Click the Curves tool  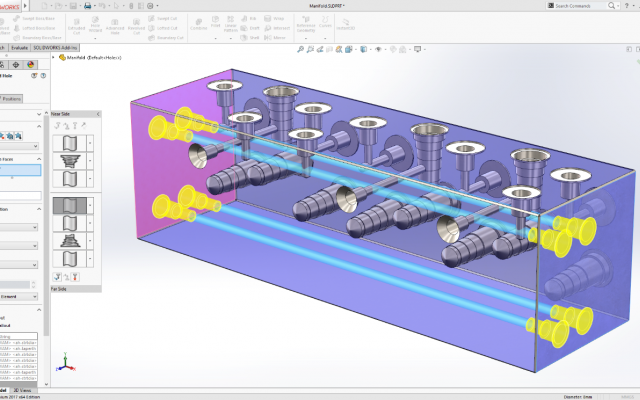325,22
